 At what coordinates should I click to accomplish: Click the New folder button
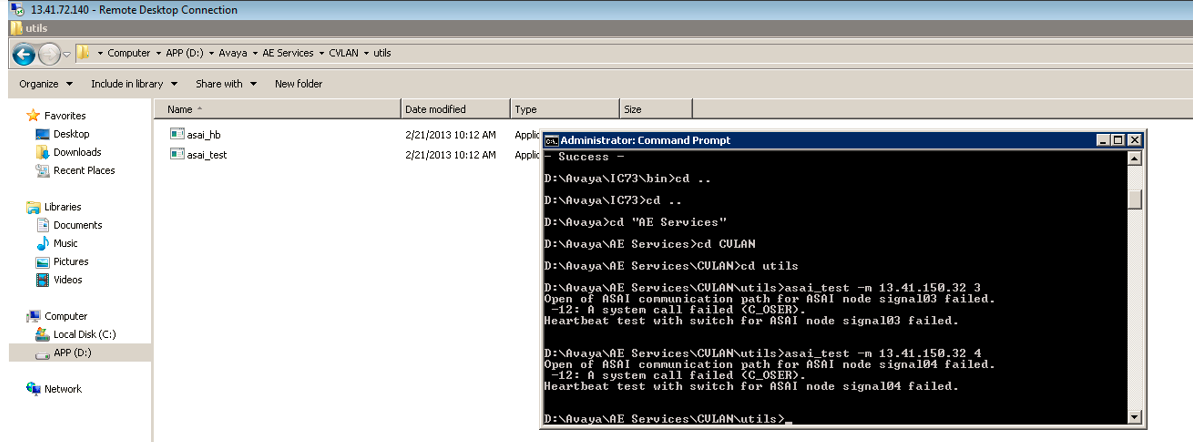tap(298, 84)
